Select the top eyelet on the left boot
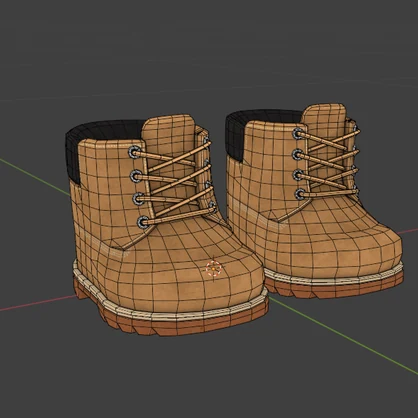The width and height of the screenshot is (418, 418). pyautogui.click(x=134, y=152)
